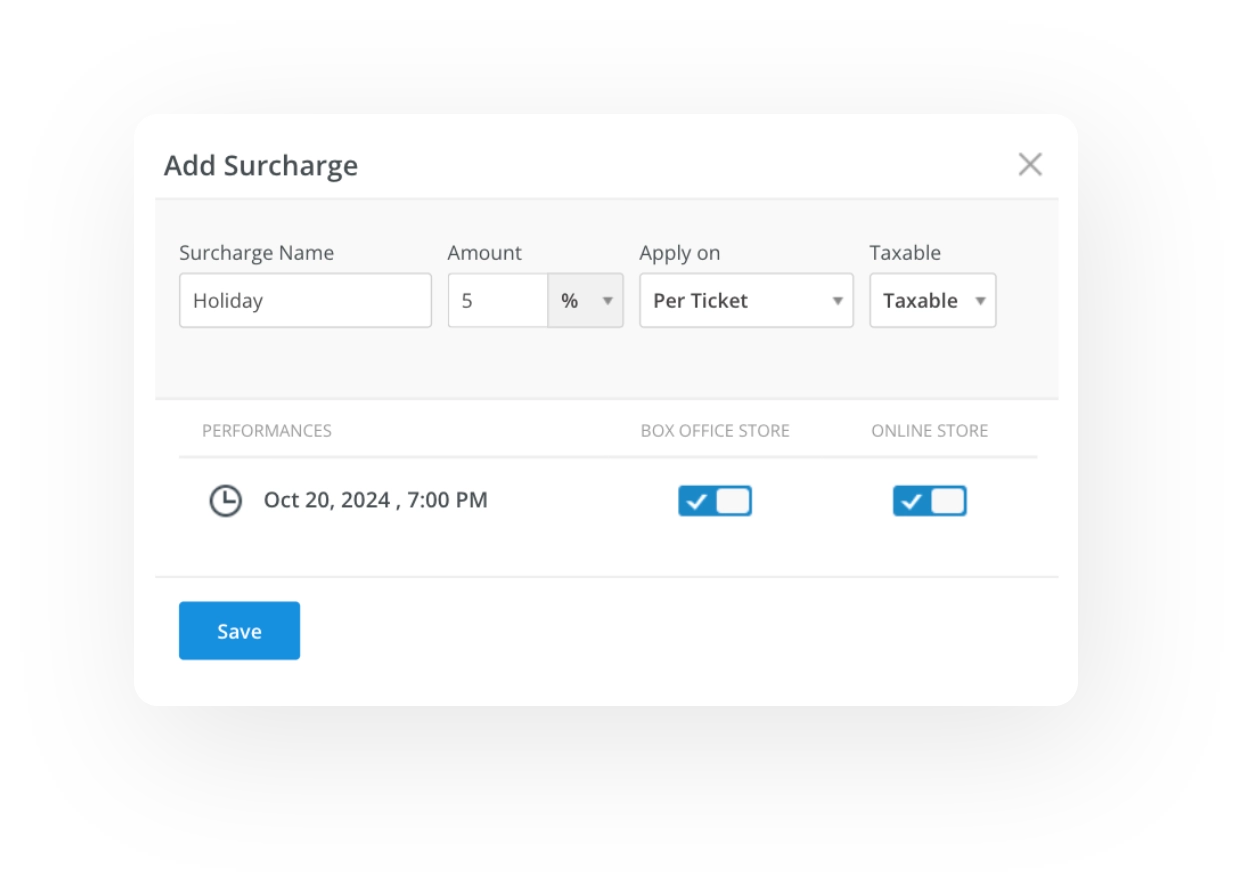The width and height of the screenshot is (1244, 892).
Task: Click the BOX OFFICE STORE column header
Action: pos(715,431)
